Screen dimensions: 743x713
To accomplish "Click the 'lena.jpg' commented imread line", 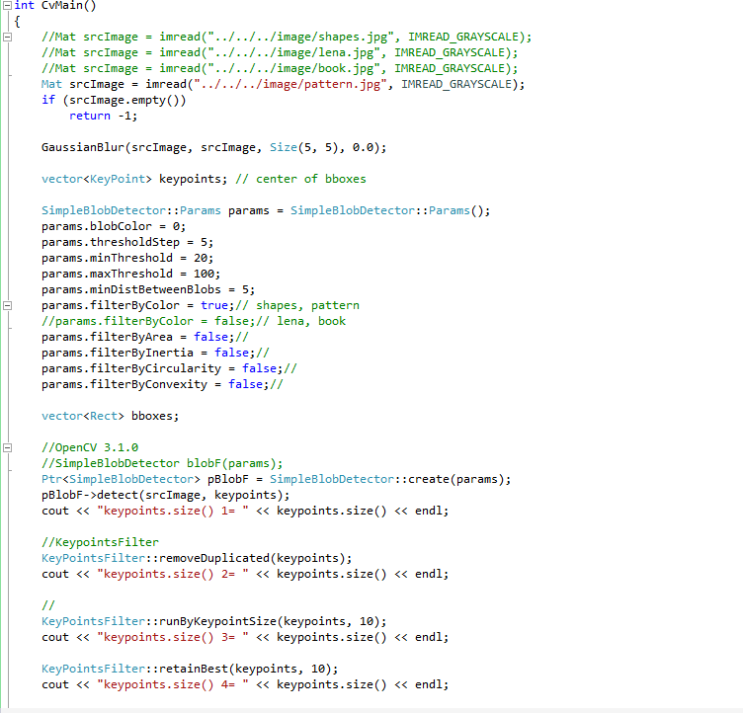I will 280,52.
